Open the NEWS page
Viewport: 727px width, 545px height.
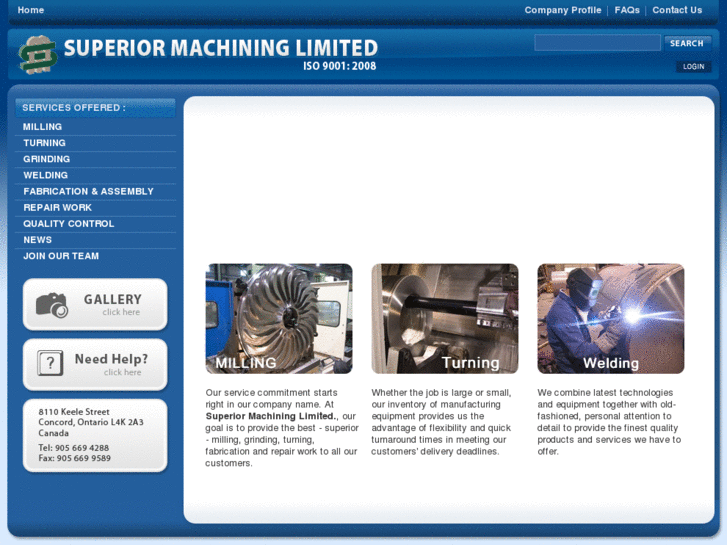38,240
